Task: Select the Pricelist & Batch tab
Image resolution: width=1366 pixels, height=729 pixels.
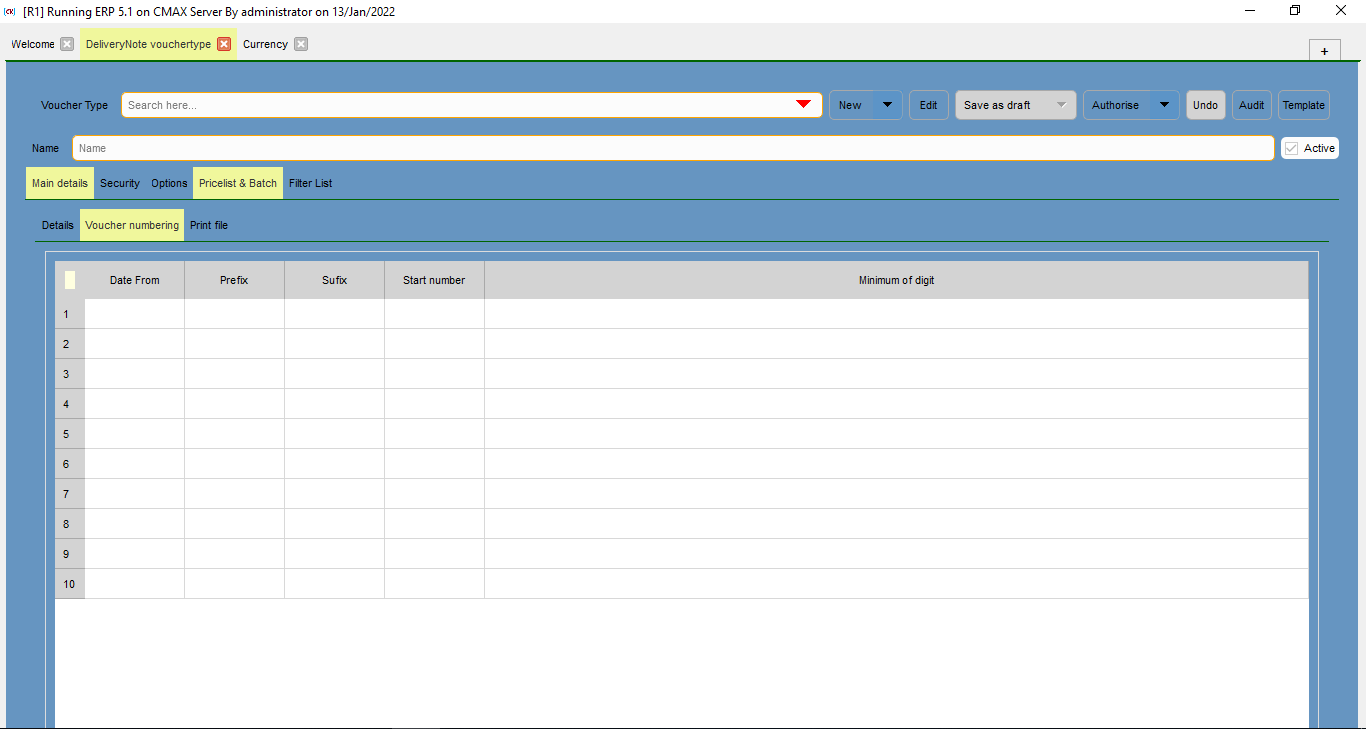Action: (x=238, y=183)
